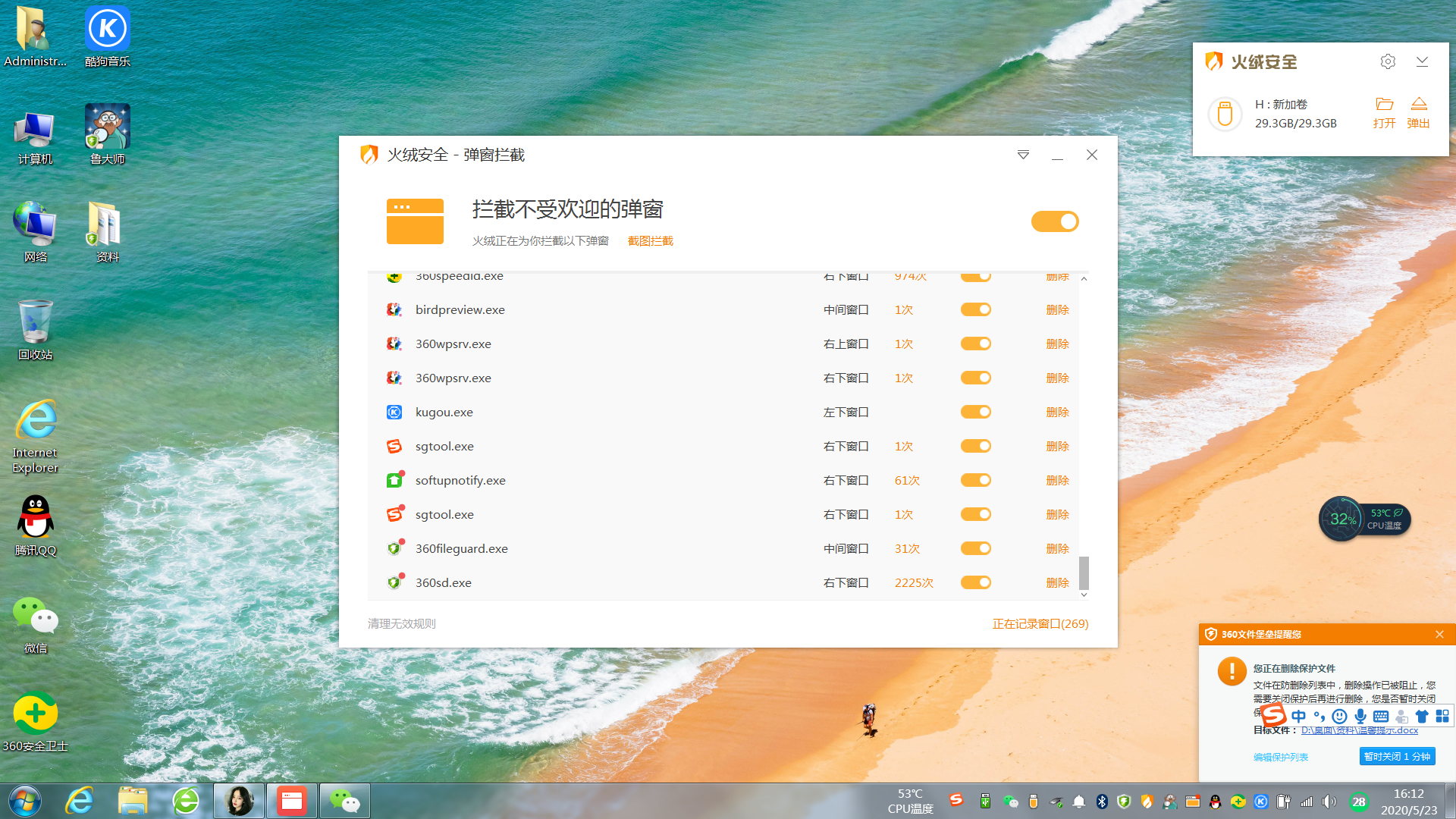Screen dimensions: 1456x819
Task: Open the Huorong window dropdown menu triangle
Action: pos(1023,155)
